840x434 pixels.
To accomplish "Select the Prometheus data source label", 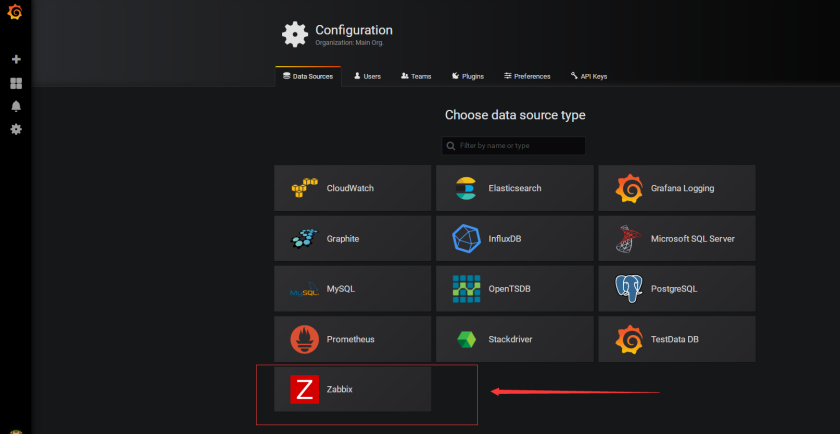I will click(x=350, y=339).
